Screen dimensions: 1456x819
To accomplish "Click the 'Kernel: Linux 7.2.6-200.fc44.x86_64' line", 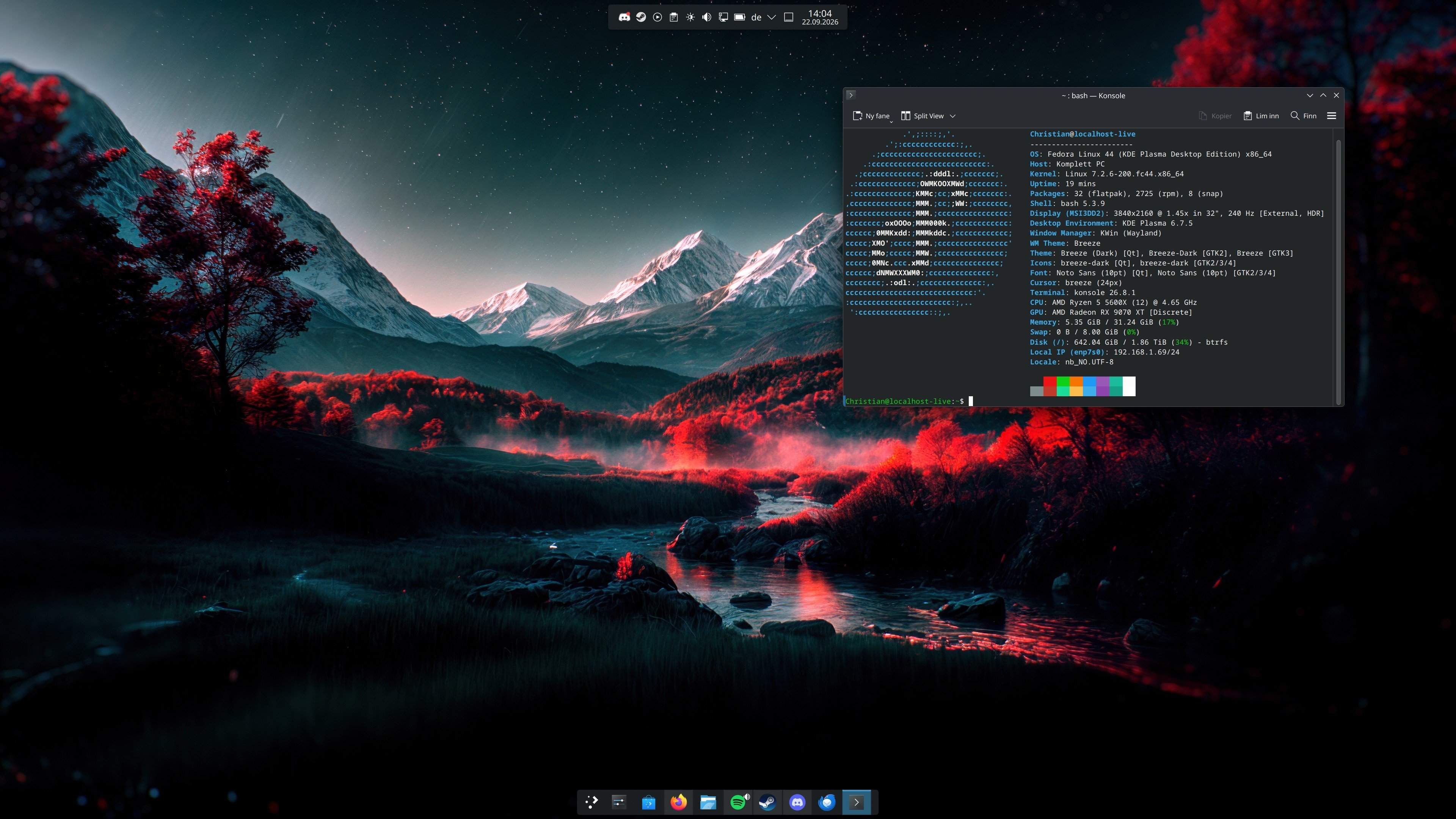I will point(1106,174).
